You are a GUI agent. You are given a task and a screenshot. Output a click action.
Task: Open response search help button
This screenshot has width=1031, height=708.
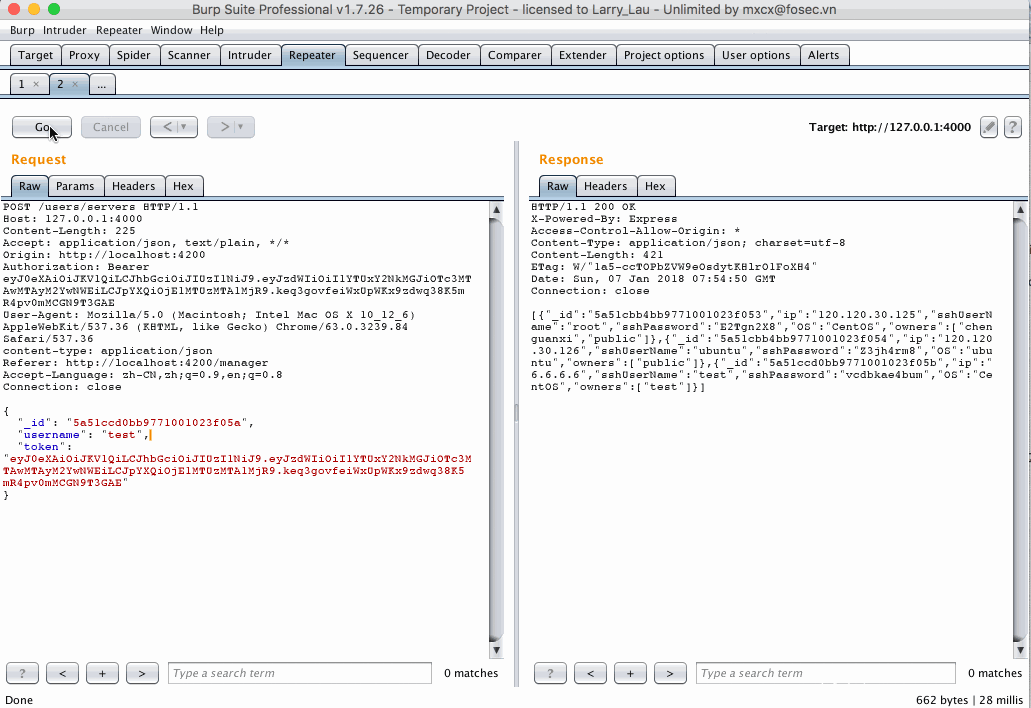pyautogui.click(x=550, y=673)
